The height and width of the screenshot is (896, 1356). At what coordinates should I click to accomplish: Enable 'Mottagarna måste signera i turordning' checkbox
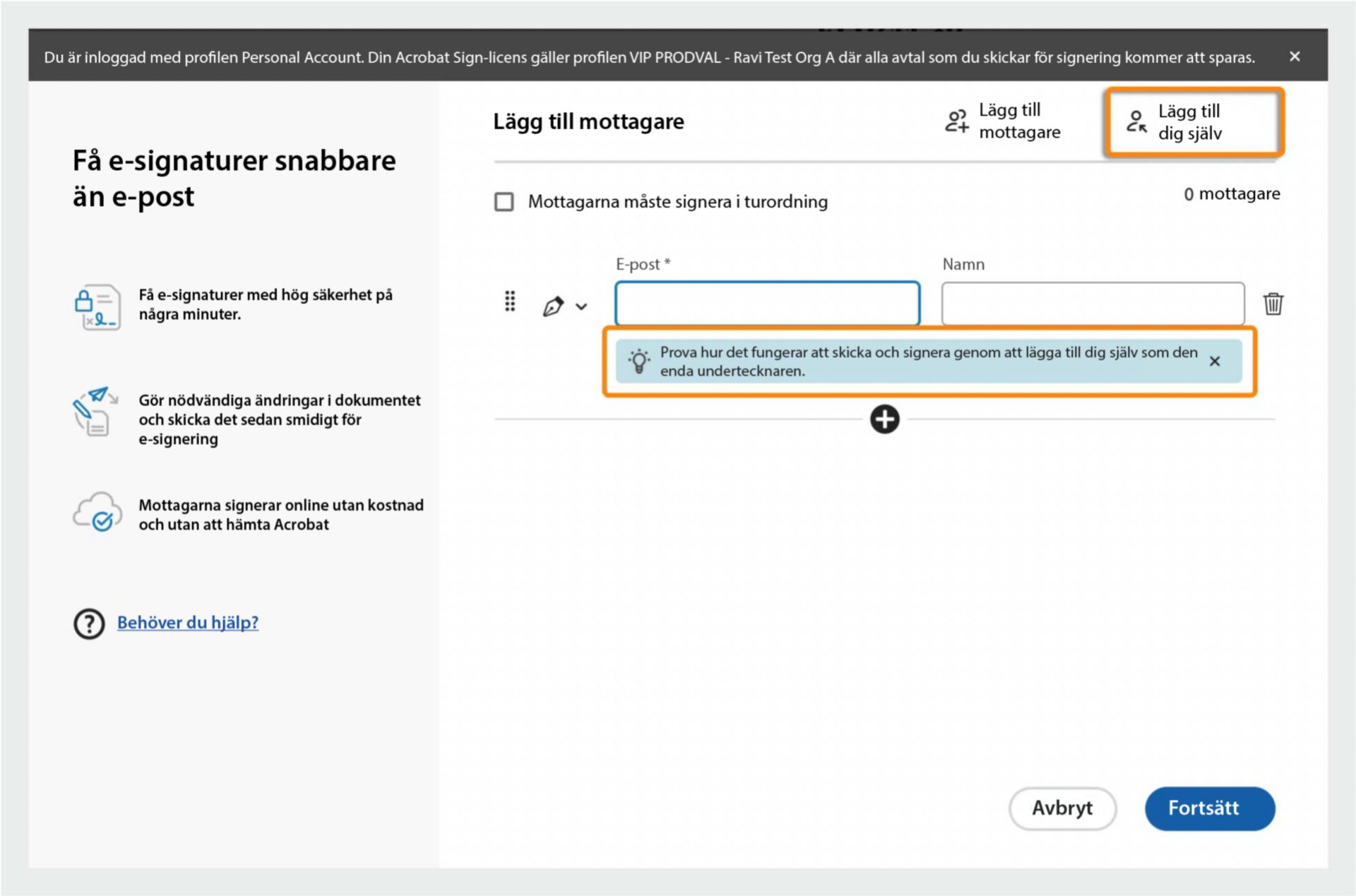504,202
